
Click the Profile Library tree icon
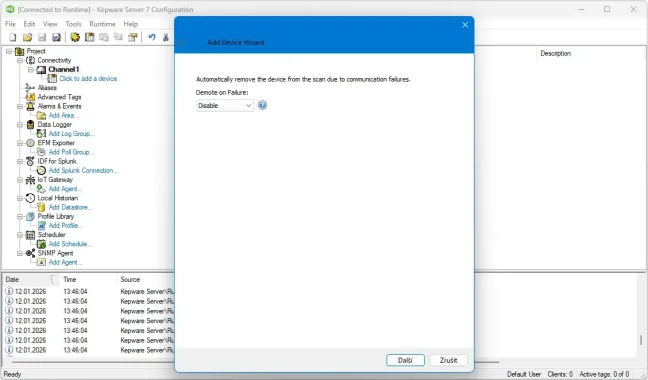coord(30,216)
